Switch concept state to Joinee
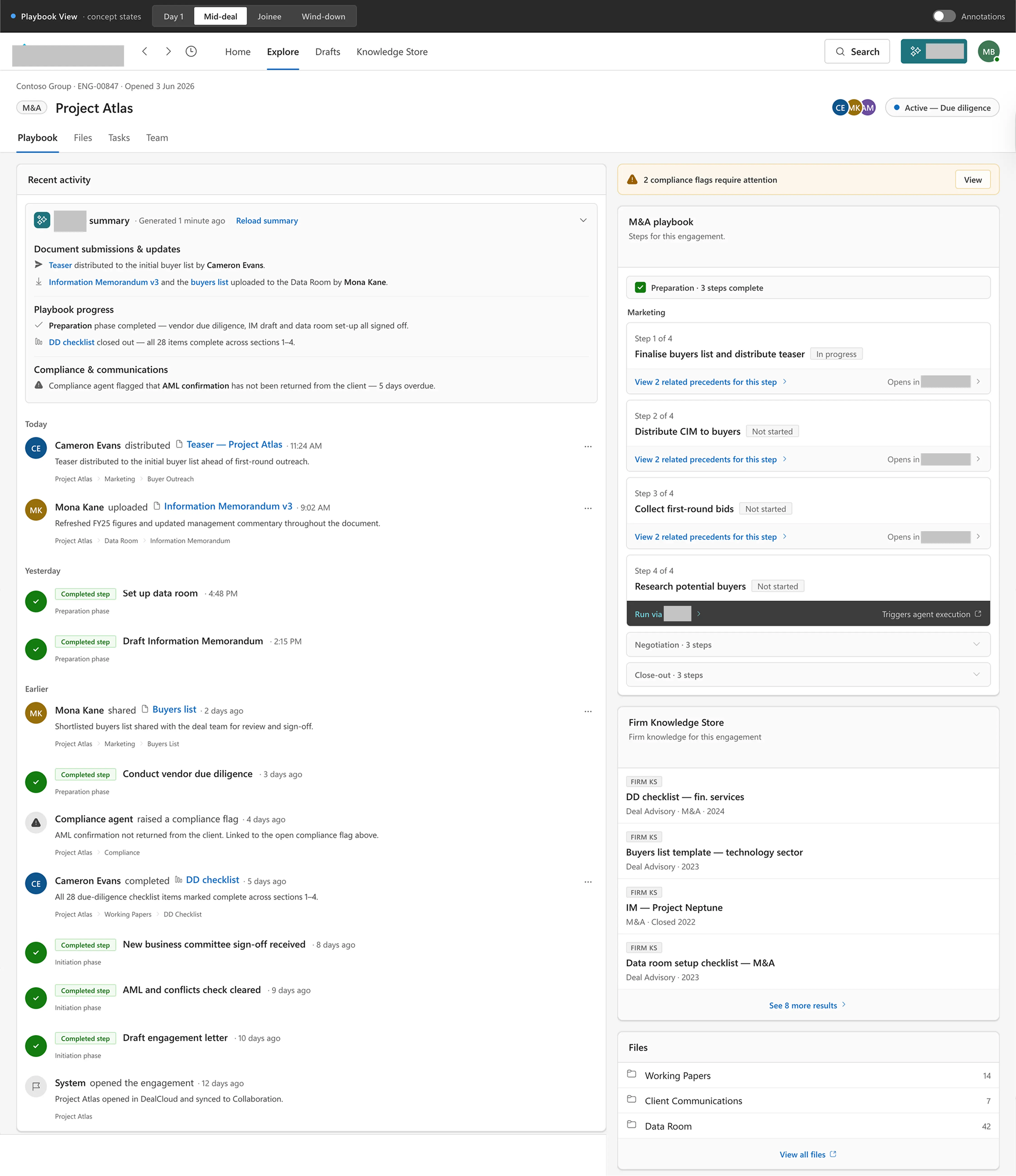1016x1176 pixels. tap(270, 17)
